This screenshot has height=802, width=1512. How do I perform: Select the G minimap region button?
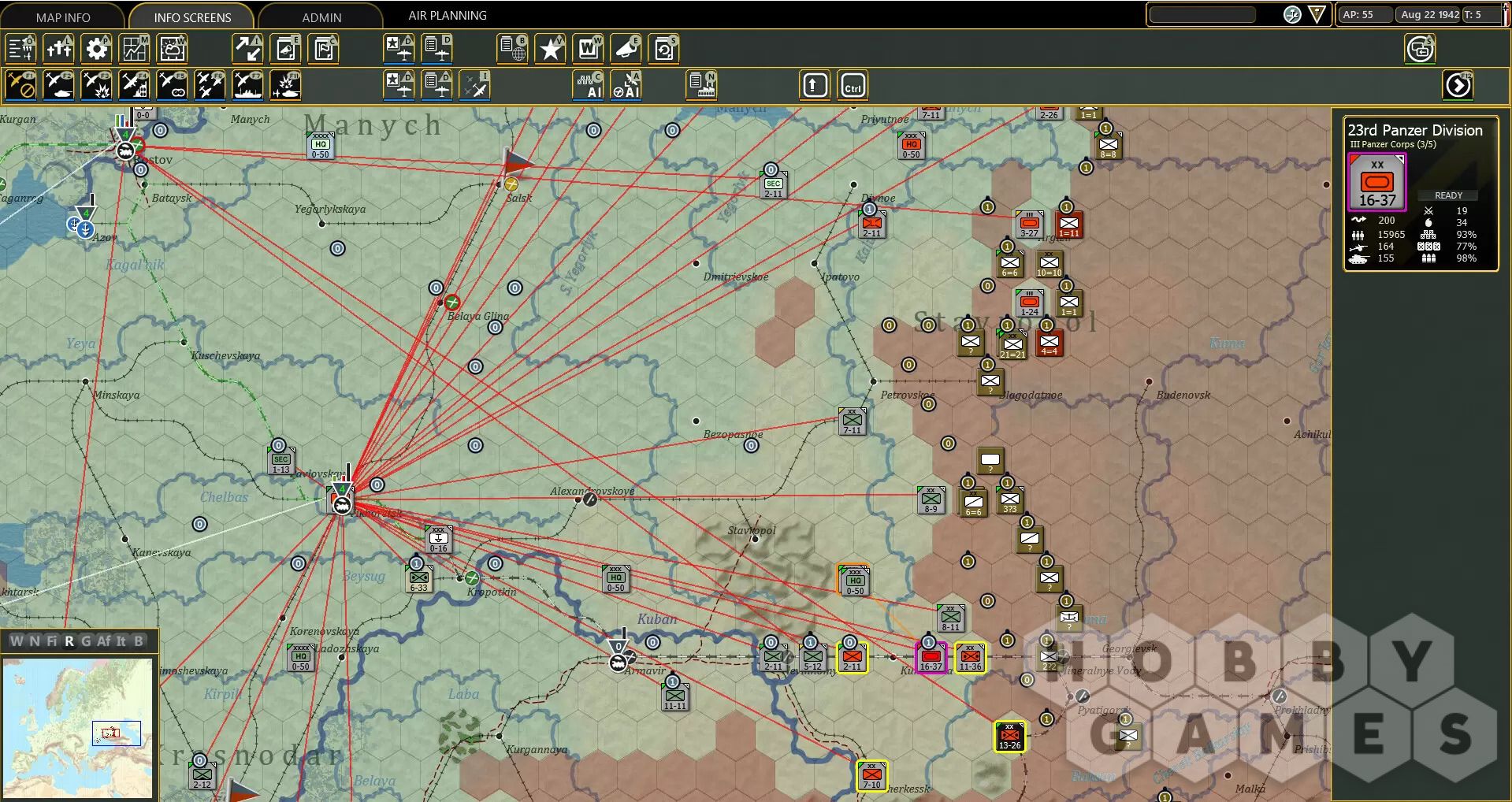pyautogui.click(x=86, y=641)
